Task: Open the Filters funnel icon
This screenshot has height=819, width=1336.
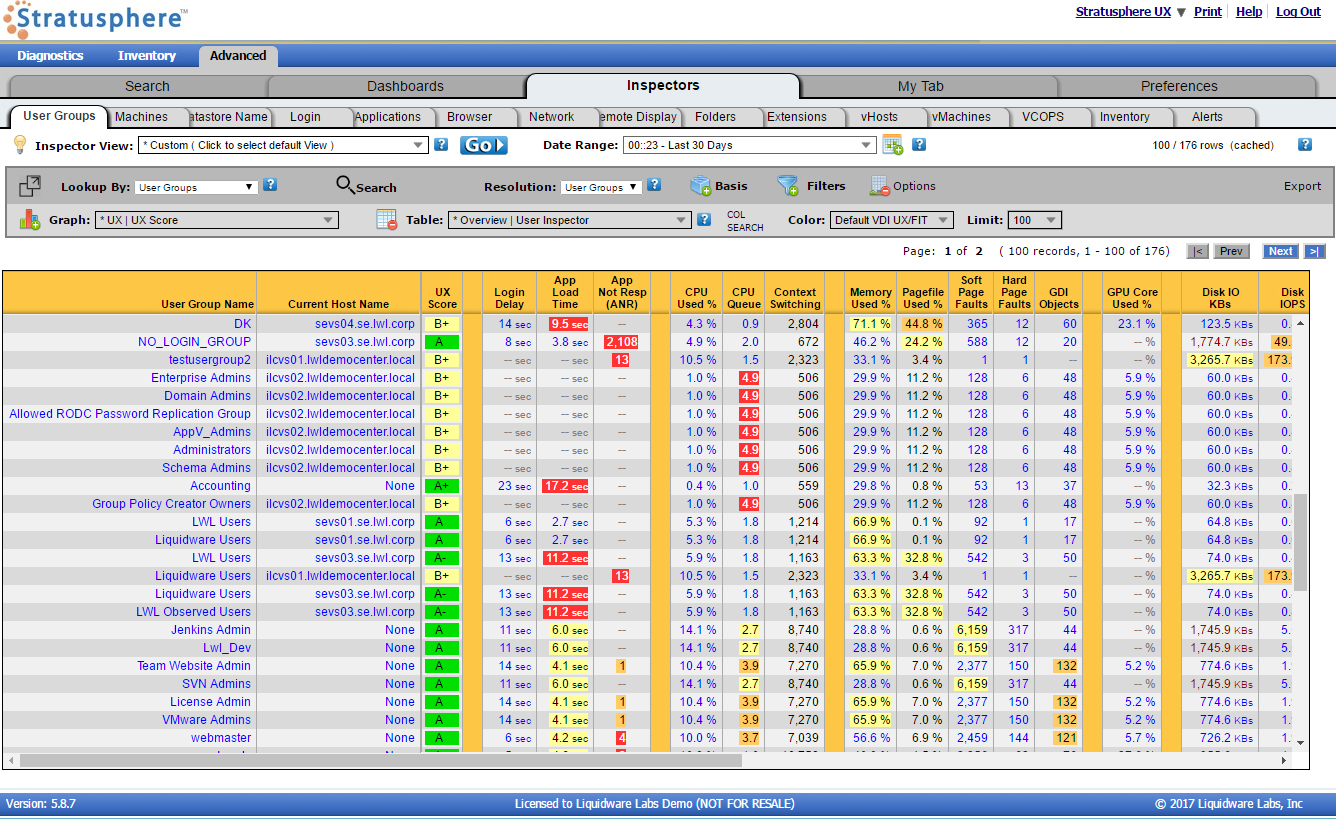Action: pyautogui.click(x=788, y=186)
